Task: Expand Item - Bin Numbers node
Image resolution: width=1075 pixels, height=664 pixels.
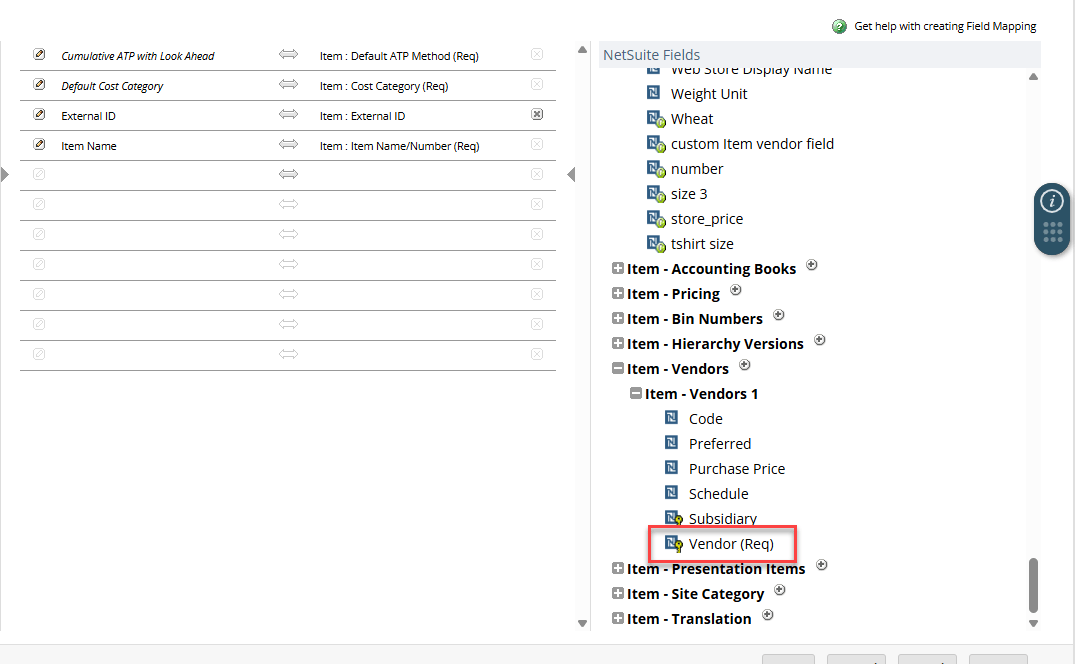Action: (618, 319)
